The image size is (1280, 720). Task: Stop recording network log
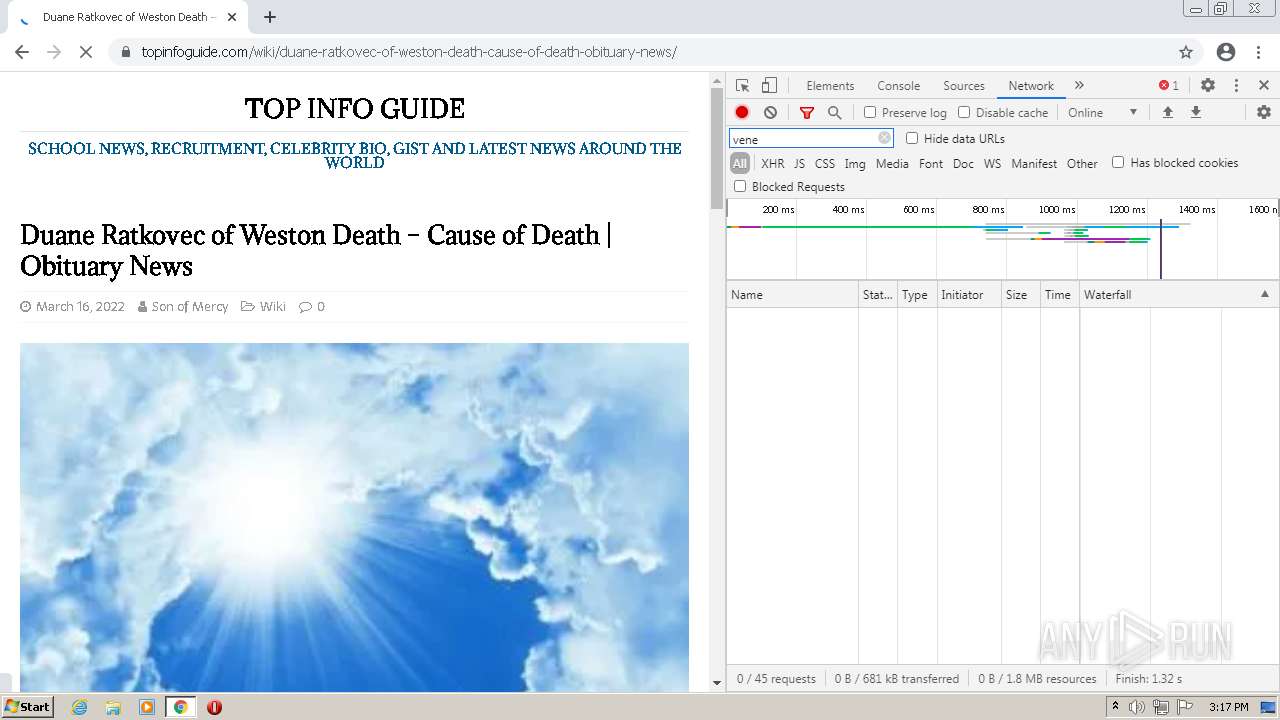(x=742, y=113)
